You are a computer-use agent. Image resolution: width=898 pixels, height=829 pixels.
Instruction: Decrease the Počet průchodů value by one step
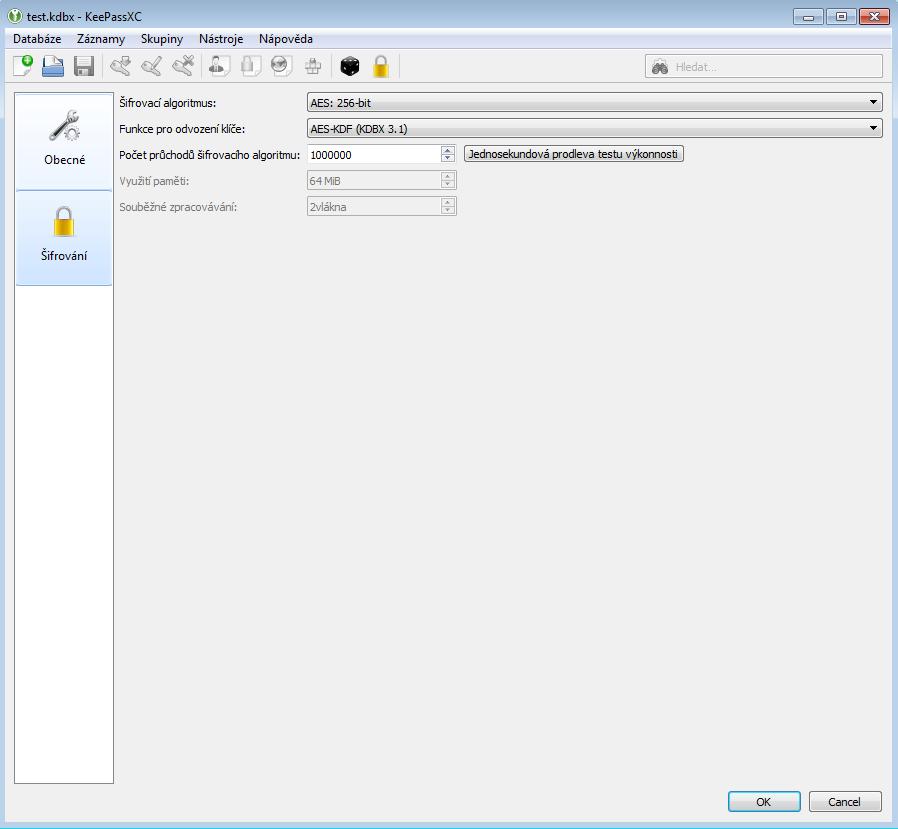pyautogui.click(x=448, y=158)
